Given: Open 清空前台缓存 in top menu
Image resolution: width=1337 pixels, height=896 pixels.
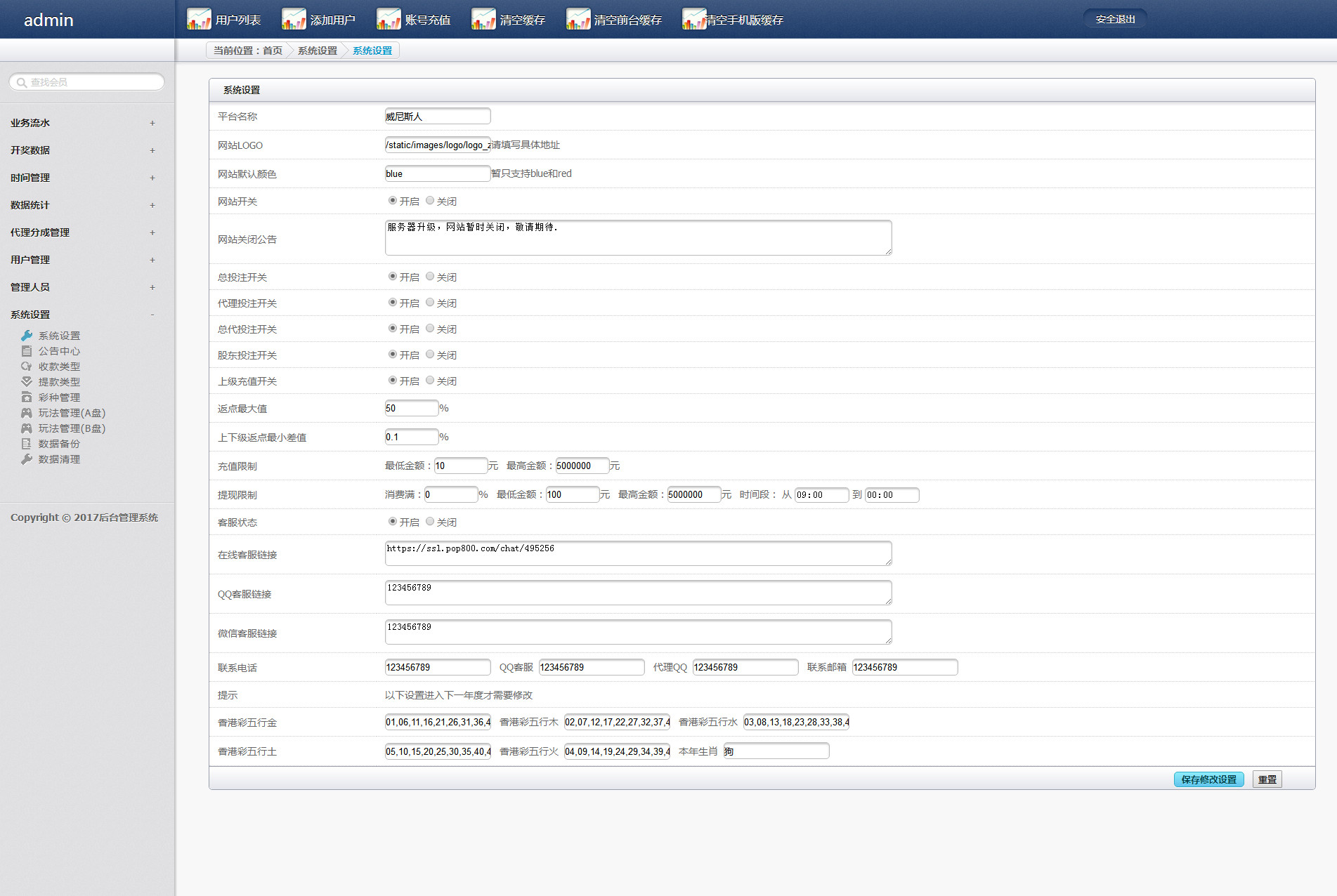Looking at the screenshot, I should point(614,20).
